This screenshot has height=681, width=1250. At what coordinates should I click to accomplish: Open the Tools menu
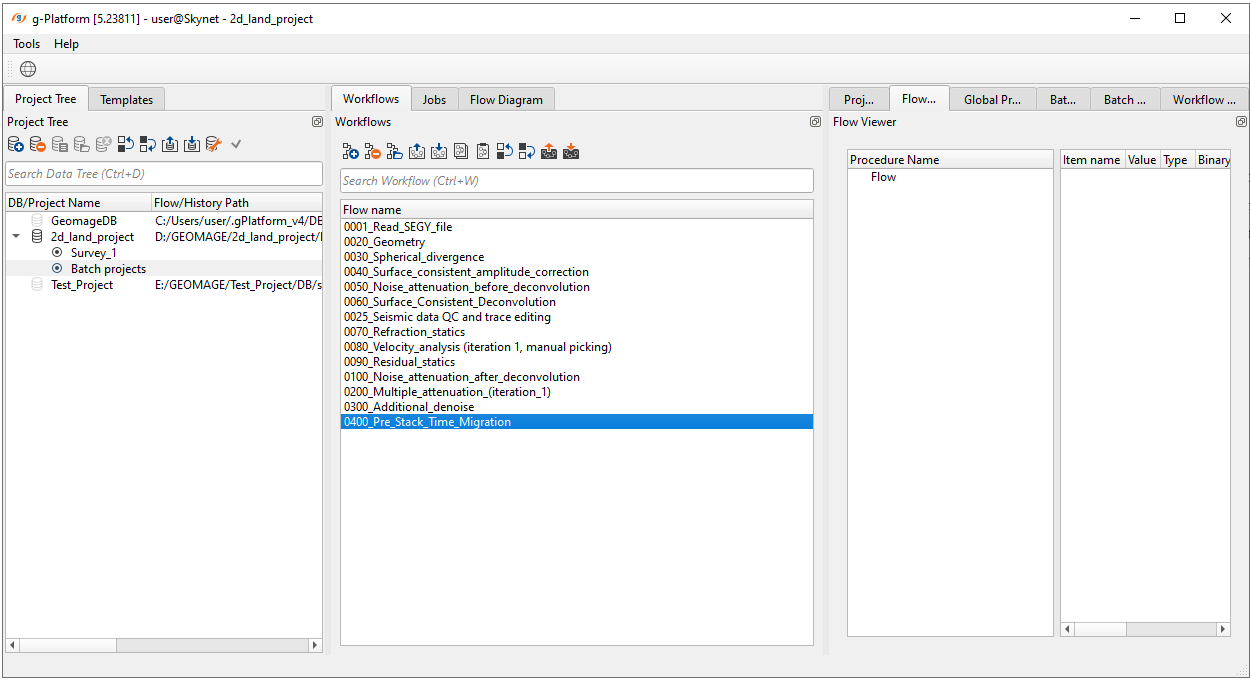pyautogui.click(x=27, y=44)
